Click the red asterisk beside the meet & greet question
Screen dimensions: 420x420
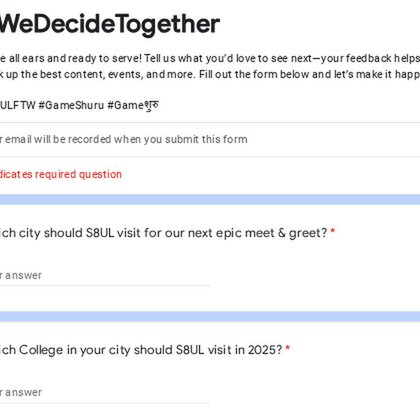[x=332, y=231]
